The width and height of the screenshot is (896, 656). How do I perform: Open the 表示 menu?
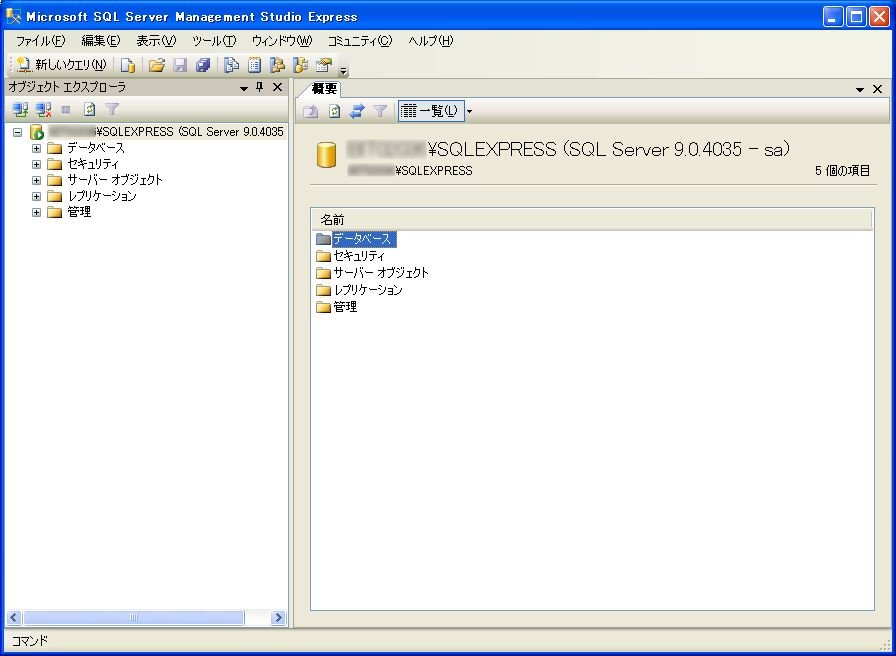click(156, 41)
